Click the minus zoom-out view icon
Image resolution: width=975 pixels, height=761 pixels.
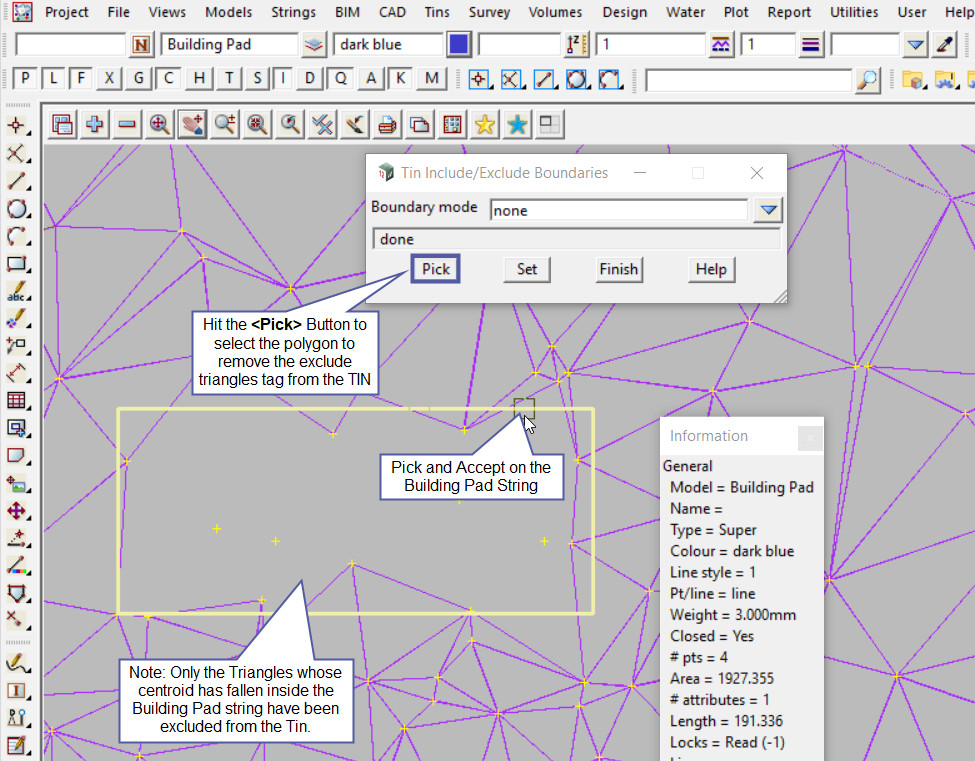[127, 124]
